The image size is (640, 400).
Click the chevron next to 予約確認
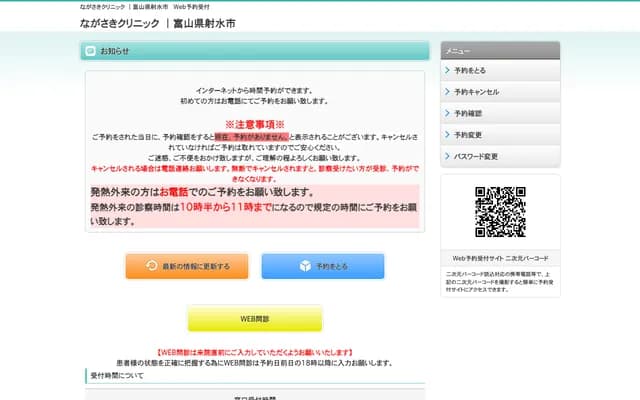coord(447,113)
